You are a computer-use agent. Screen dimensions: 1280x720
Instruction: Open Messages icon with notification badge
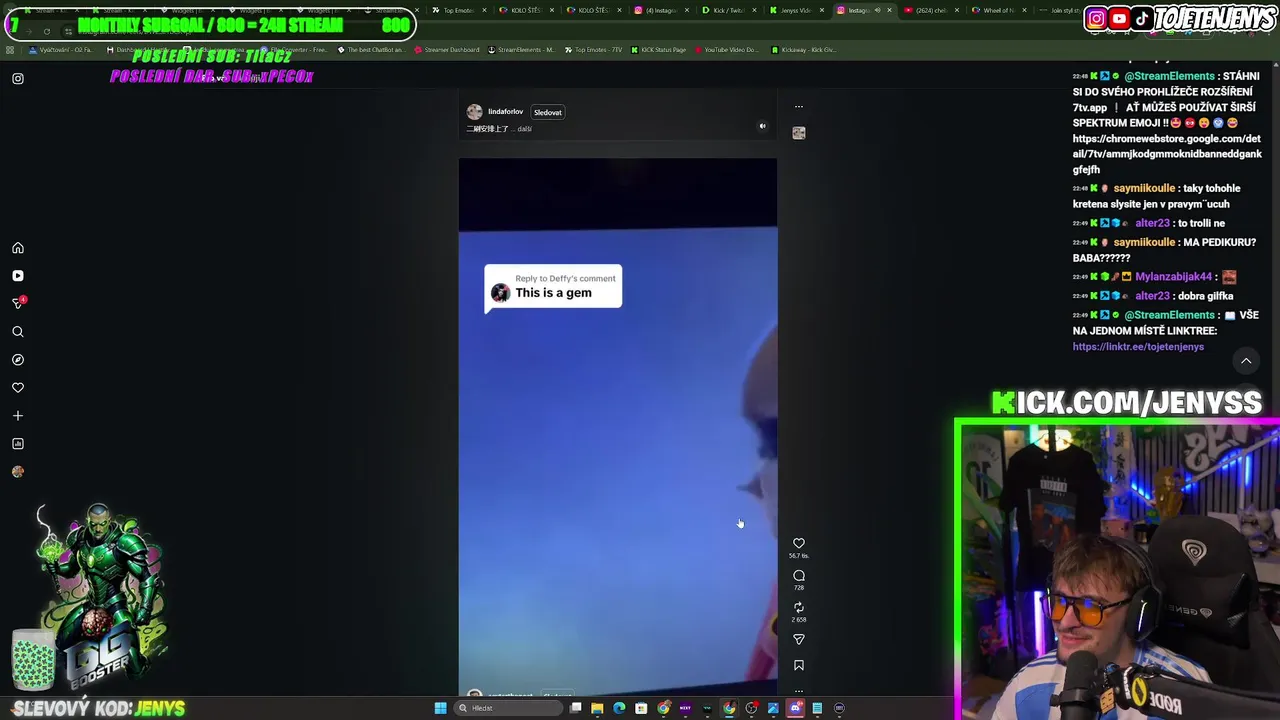point(18,303)
